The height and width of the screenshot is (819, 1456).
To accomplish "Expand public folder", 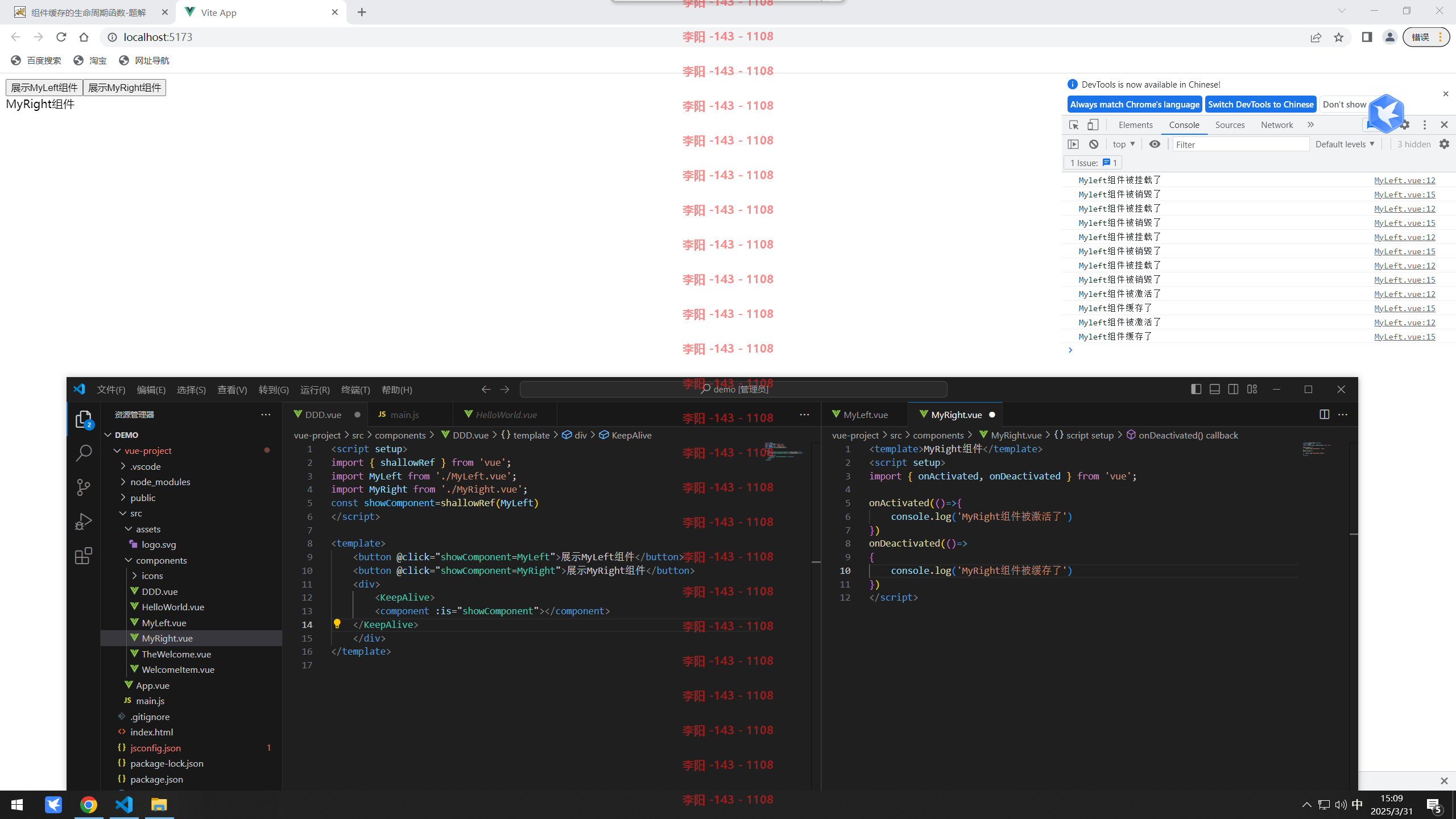I will pyautogui.click(x=123, y=498).
